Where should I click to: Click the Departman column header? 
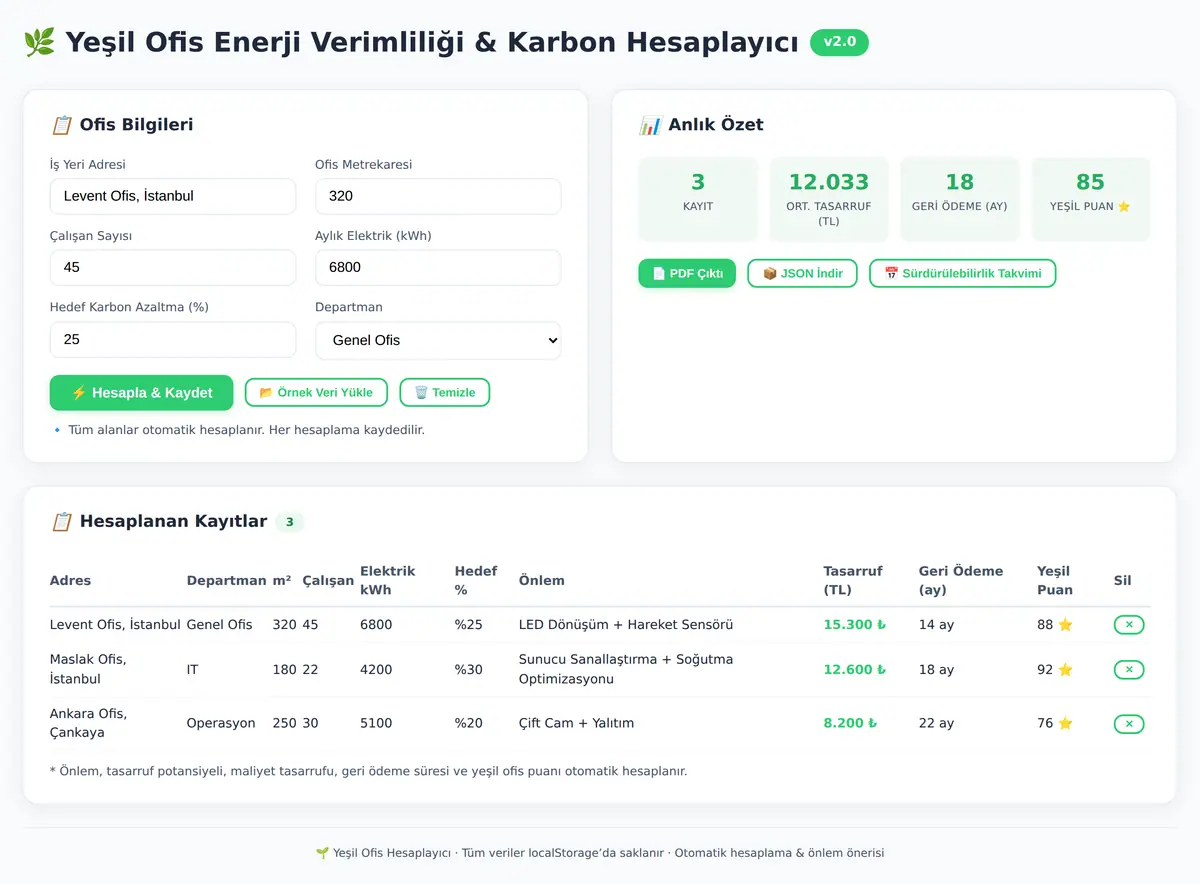pyautogui.click(x=226, y=581)
